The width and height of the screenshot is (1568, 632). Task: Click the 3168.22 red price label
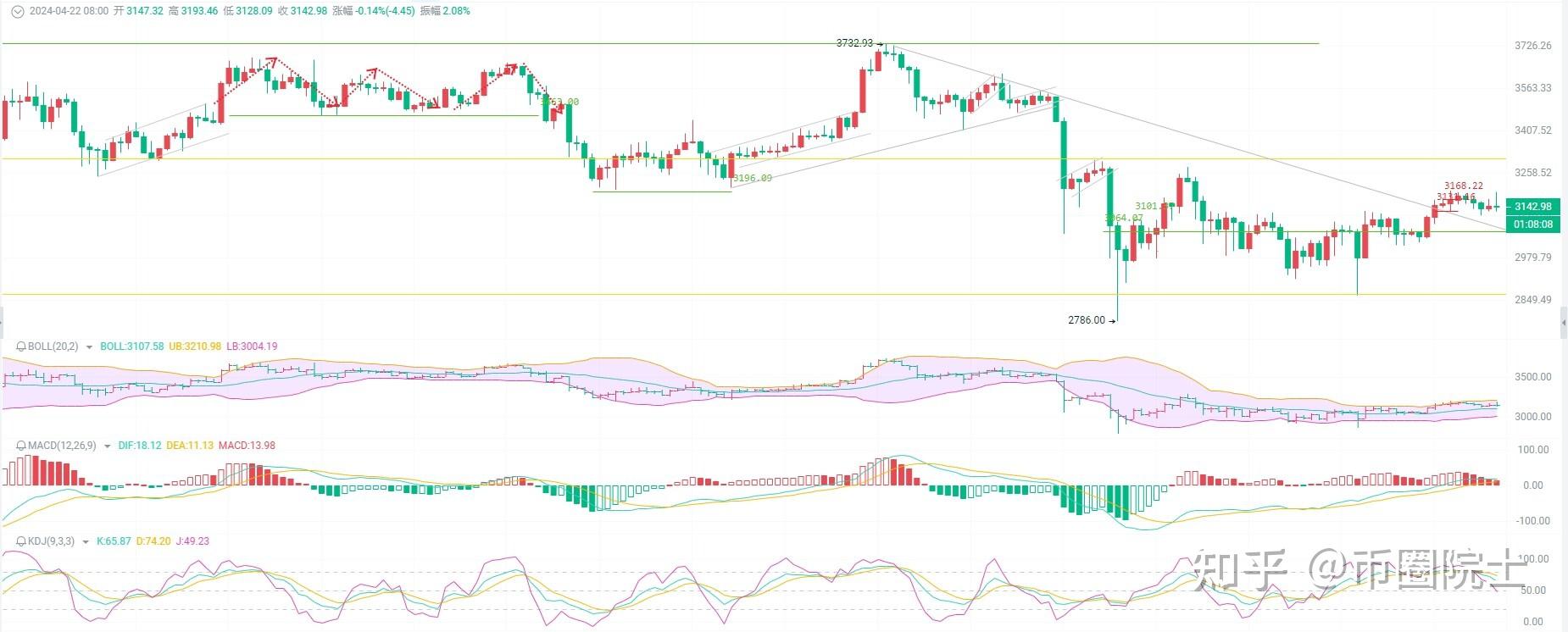(1464, 186)
